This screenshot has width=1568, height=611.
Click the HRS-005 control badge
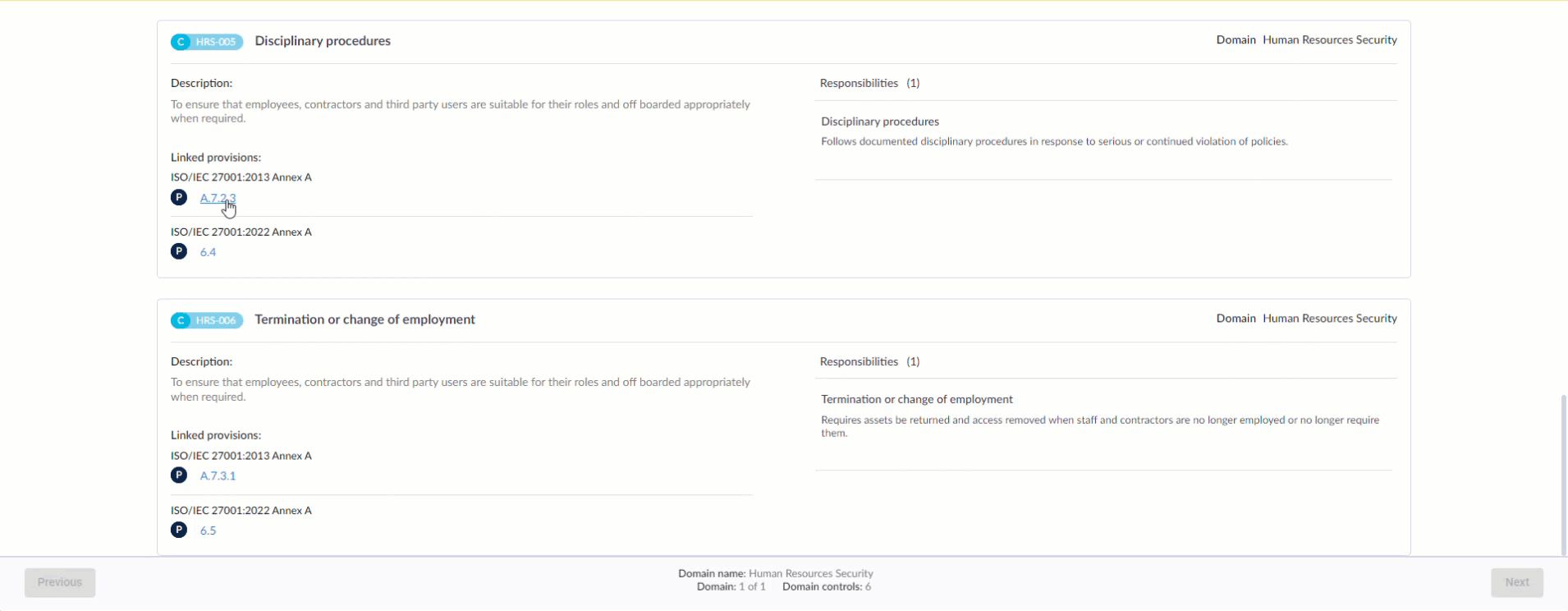click(207, 42)
